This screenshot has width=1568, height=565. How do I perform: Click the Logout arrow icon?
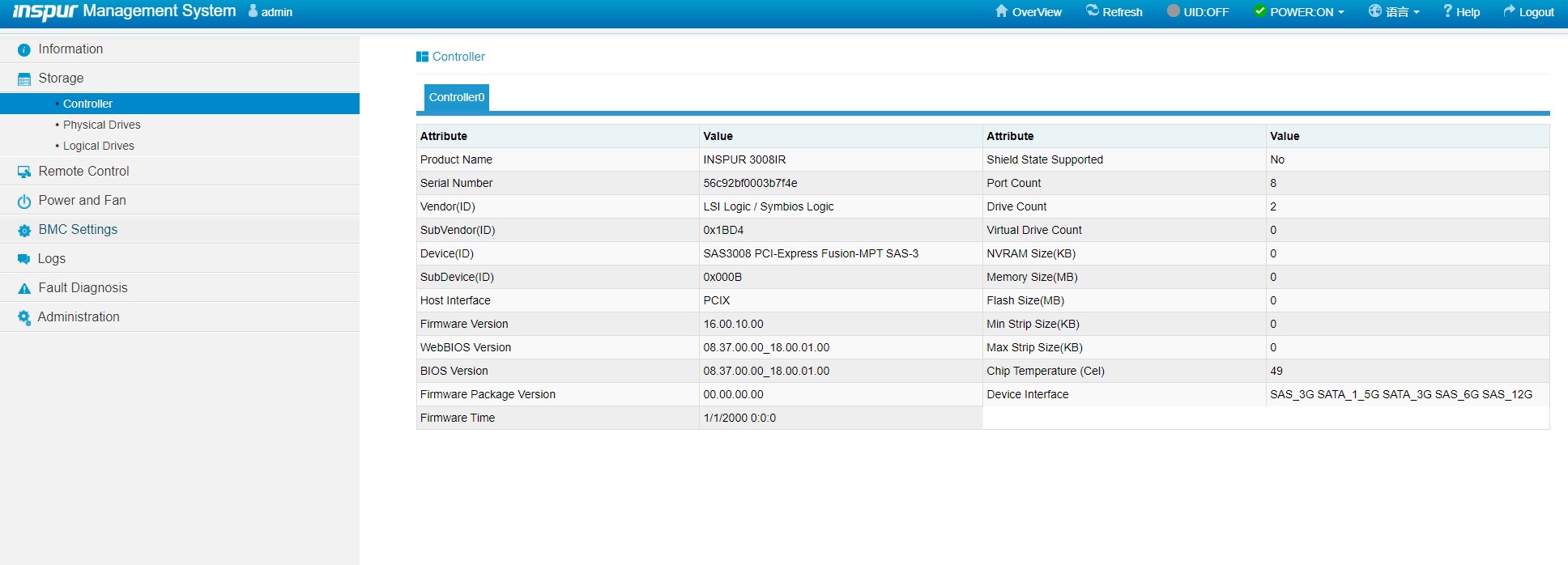pyautogui.click(x=1510, y=11)
